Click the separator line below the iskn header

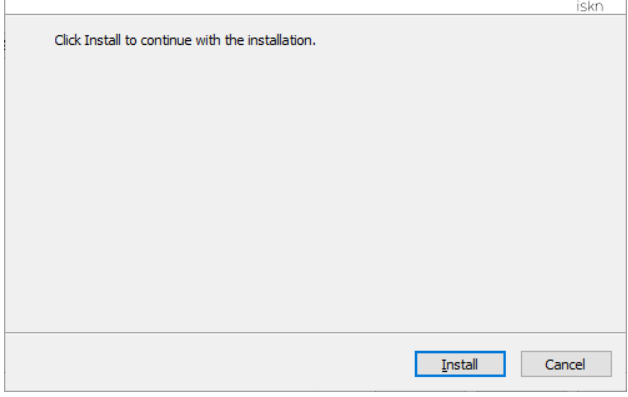pyautogui.click(x=315, y=14)
